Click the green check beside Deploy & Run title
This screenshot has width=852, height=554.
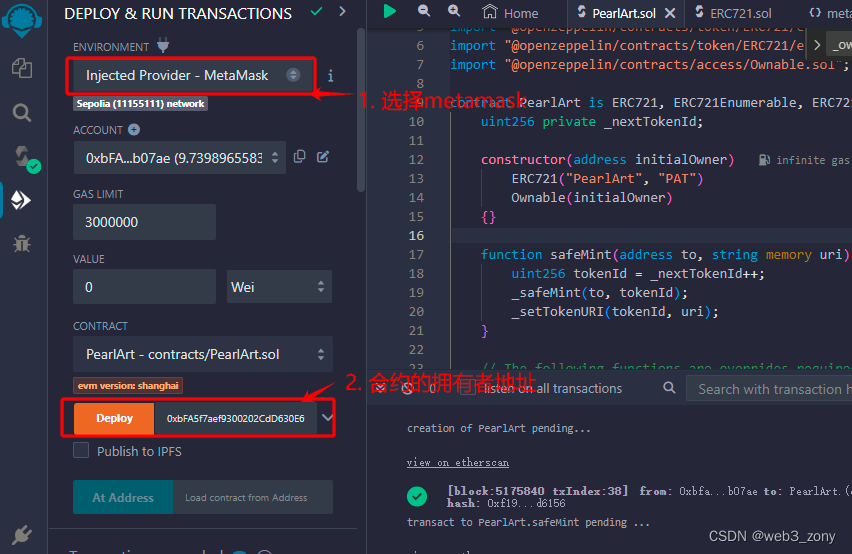click(316, 11)
